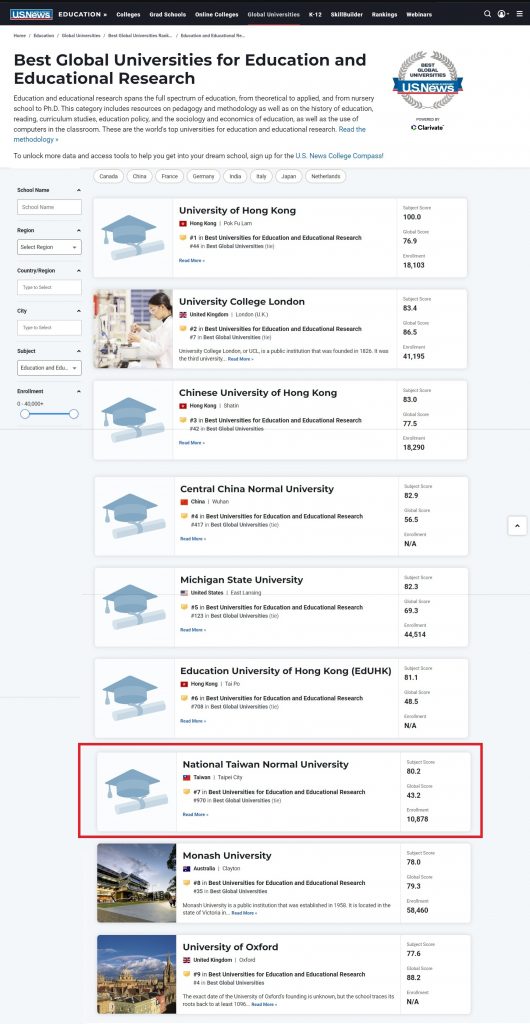
Task: Open Rankings navigation item
Action: 384,14
